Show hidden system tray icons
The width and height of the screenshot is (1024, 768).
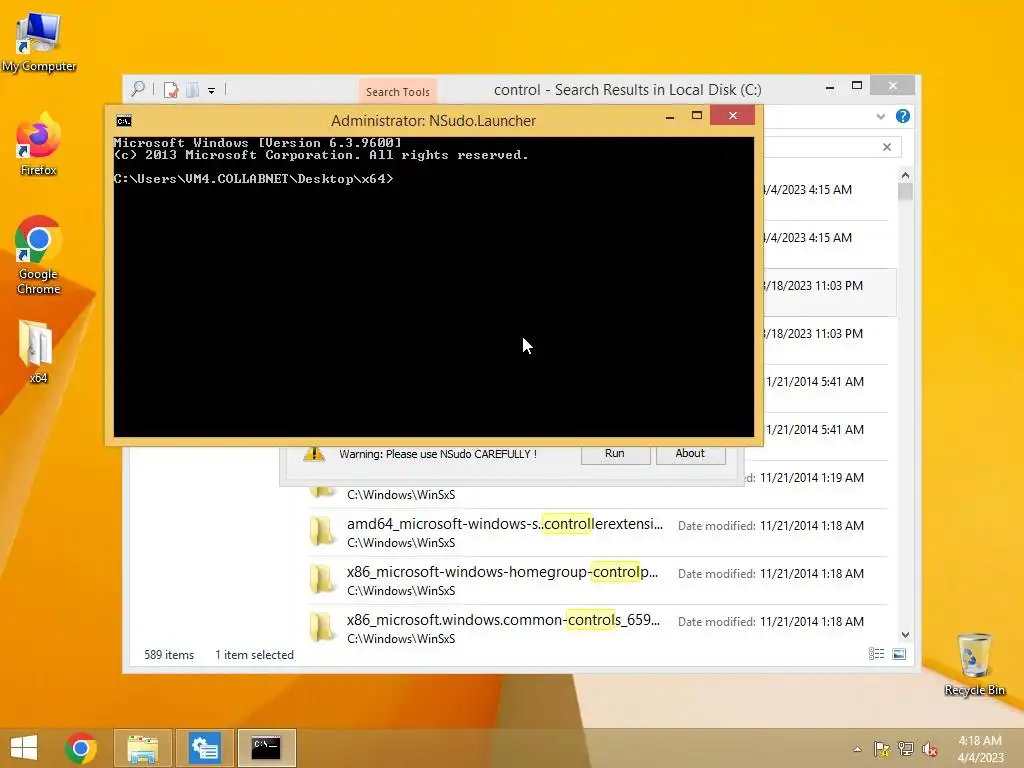pyautogui.click(x=857, y=749)
